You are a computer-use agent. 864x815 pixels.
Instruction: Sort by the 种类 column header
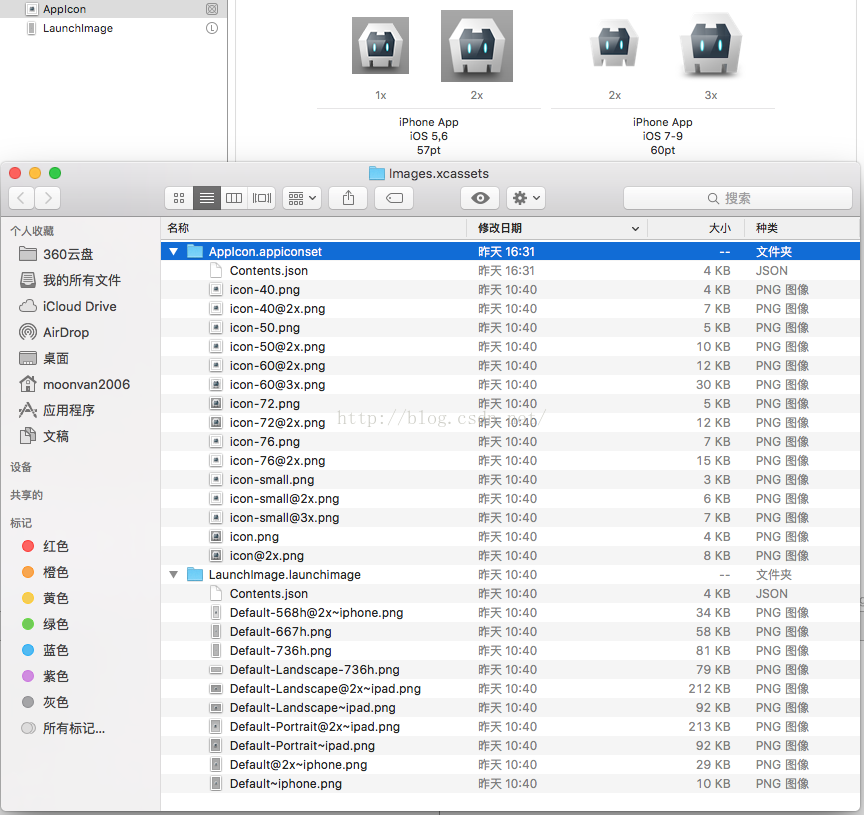click(802, 228)
